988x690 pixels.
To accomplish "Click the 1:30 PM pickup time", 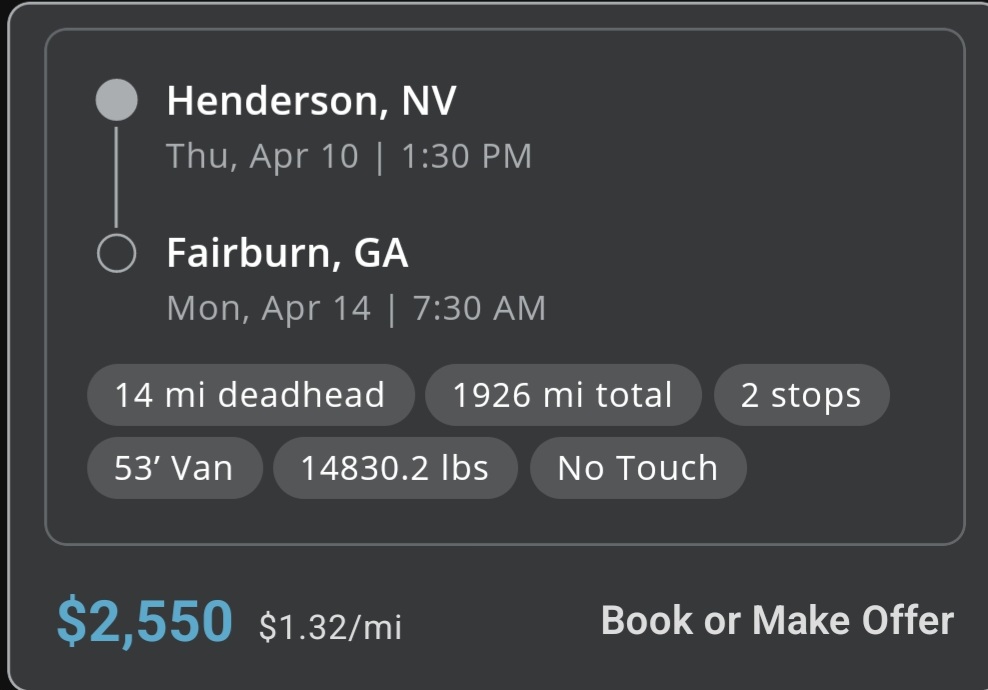I will pos(466,156).
